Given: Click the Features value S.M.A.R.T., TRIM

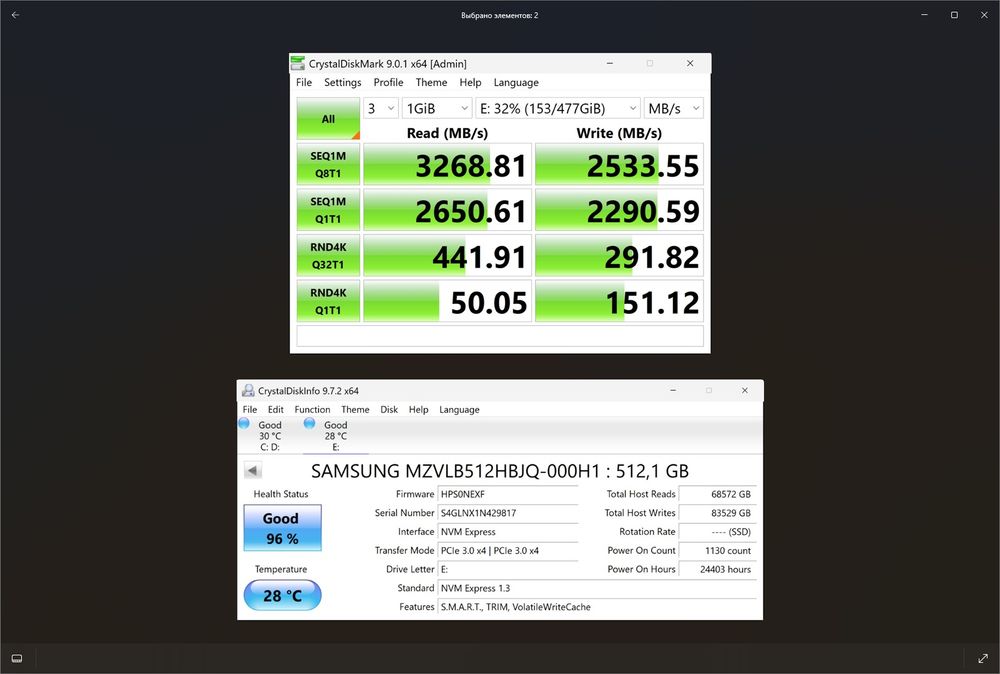Looking at the screenshot, I should click(x=598, y=607).
